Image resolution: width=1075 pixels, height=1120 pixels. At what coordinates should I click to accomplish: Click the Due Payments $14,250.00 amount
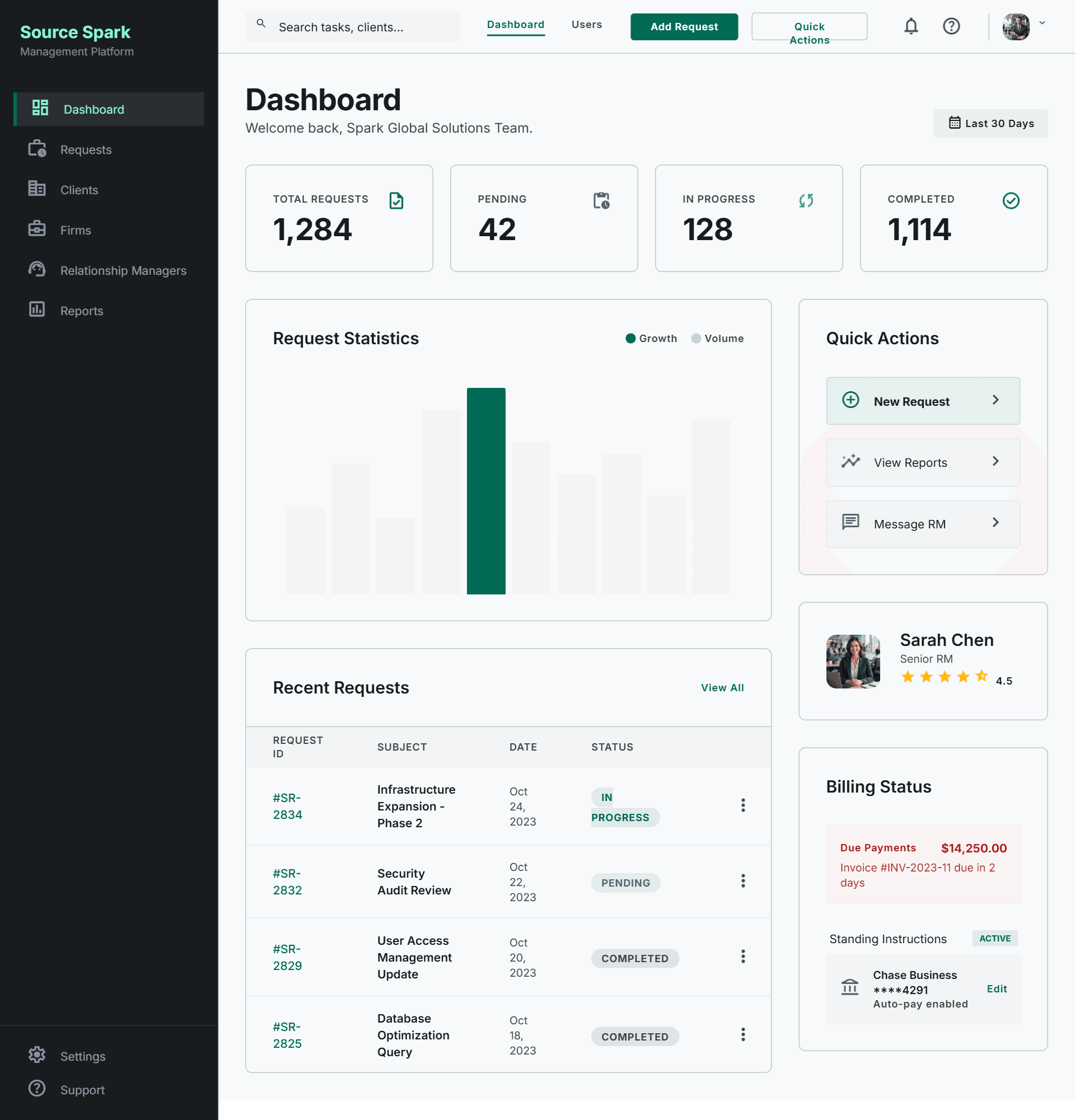tap(973, 848)
